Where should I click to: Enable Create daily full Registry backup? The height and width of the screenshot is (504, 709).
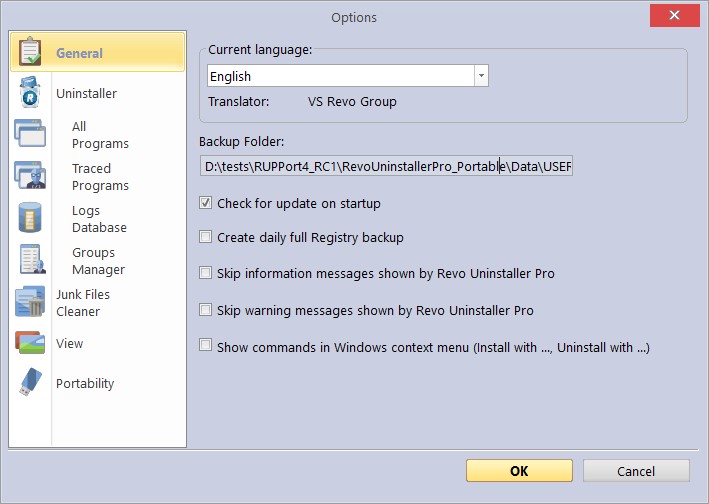point(205,236)
